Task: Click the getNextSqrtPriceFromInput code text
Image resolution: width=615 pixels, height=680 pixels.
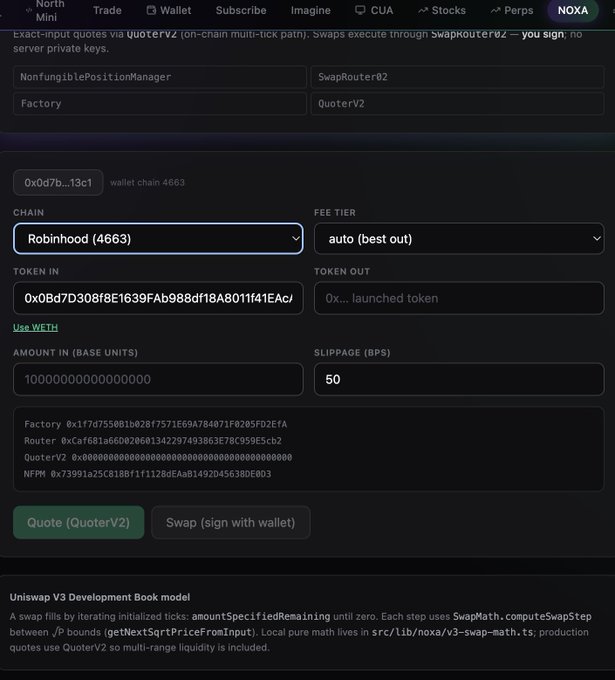Action: 180,632
